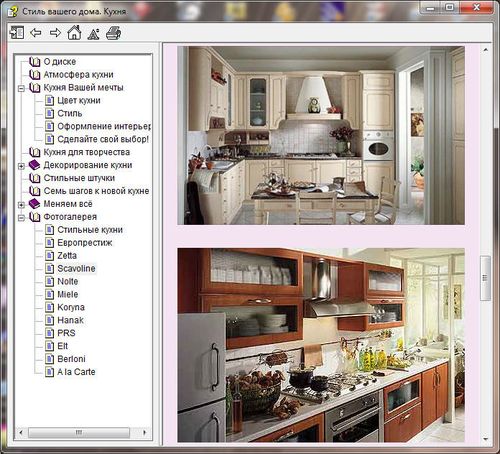
Task: Expand the Декорирование кухни tree node
Action: pos(21,166)
